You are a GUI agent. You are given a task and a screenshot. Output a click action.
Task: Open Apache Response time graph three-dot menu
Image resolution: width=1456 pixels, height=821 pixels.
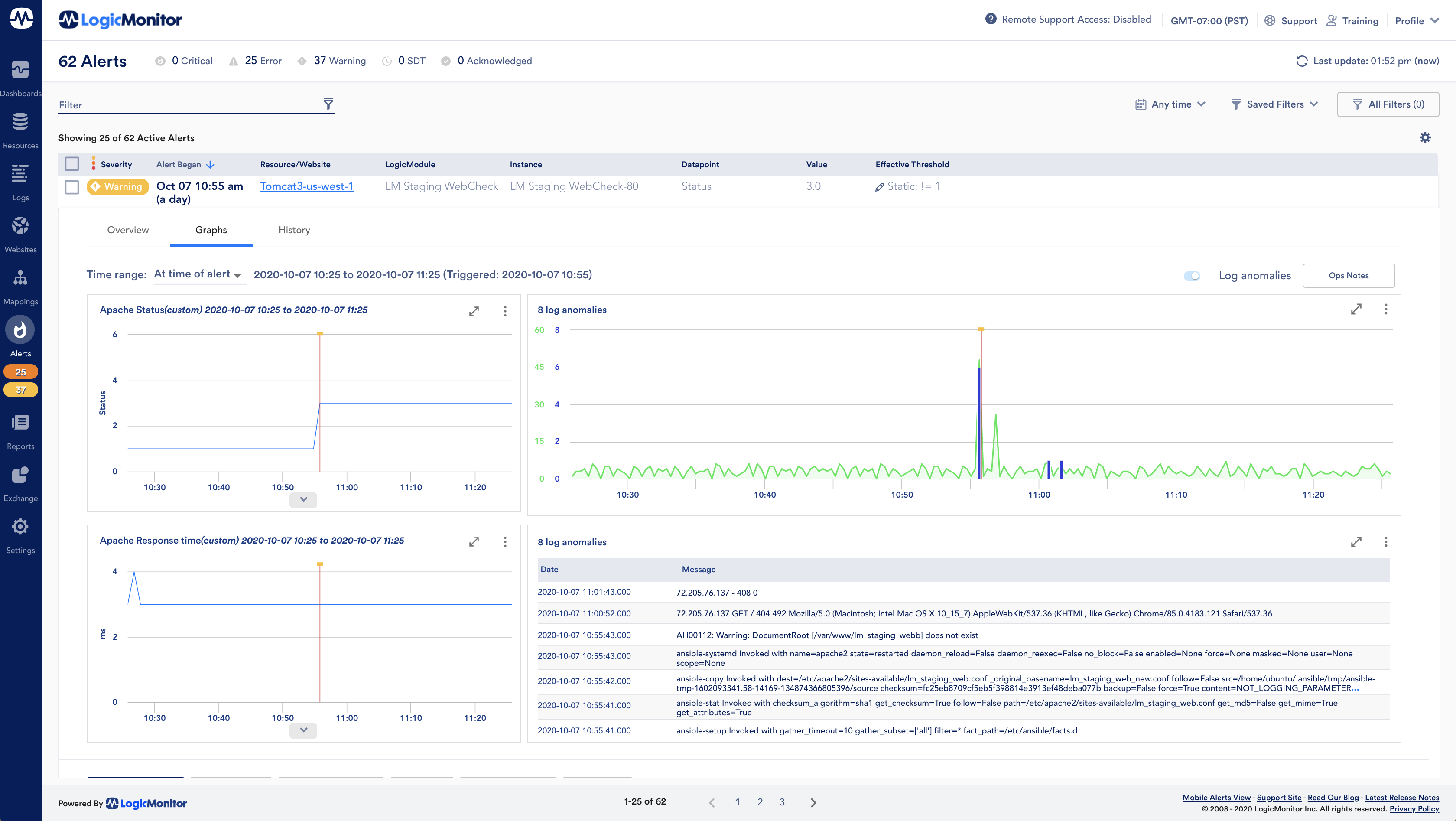click(x=505, y=542)
